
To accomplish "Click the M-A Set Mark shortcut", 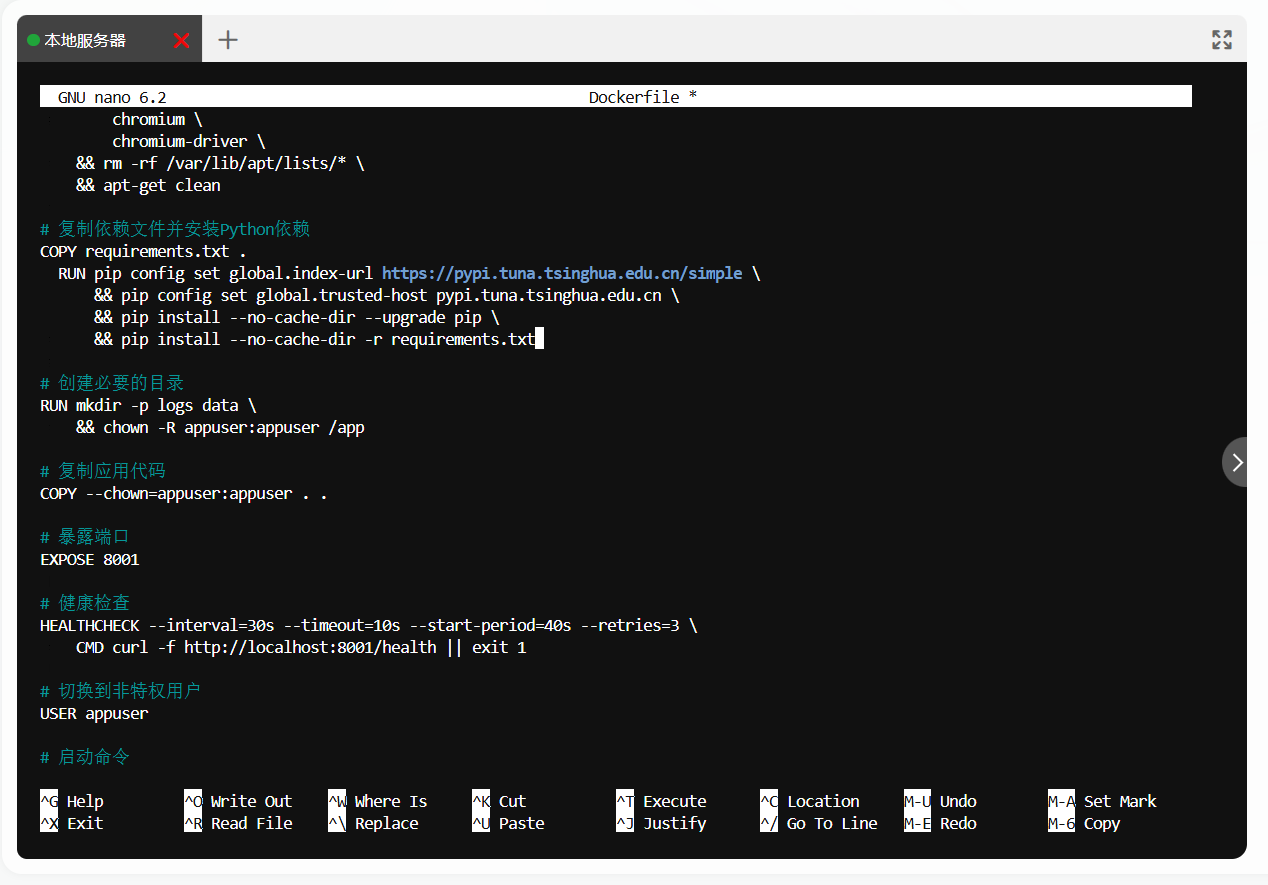I will point(1102,801).
